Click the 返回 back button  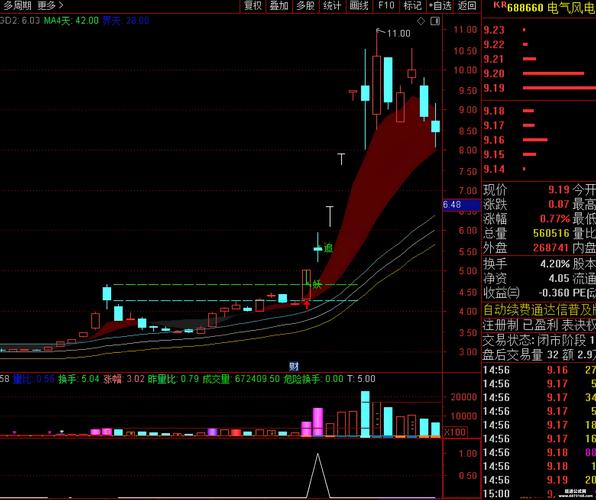[467, 6]
